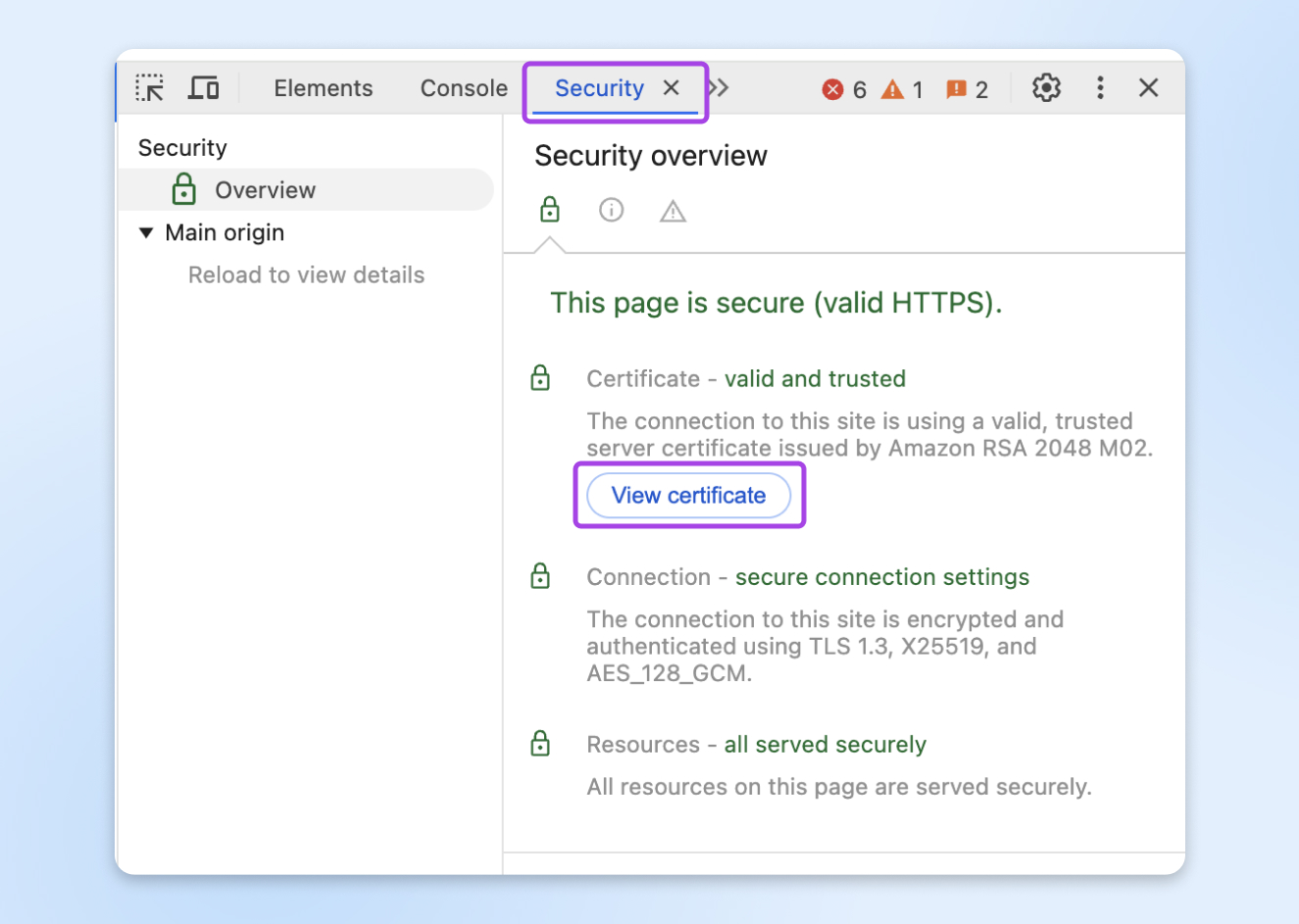Activate the inspect element tool
Image resolution: width=1299 pixels, height=924 pixels.
tap(149, 87)
